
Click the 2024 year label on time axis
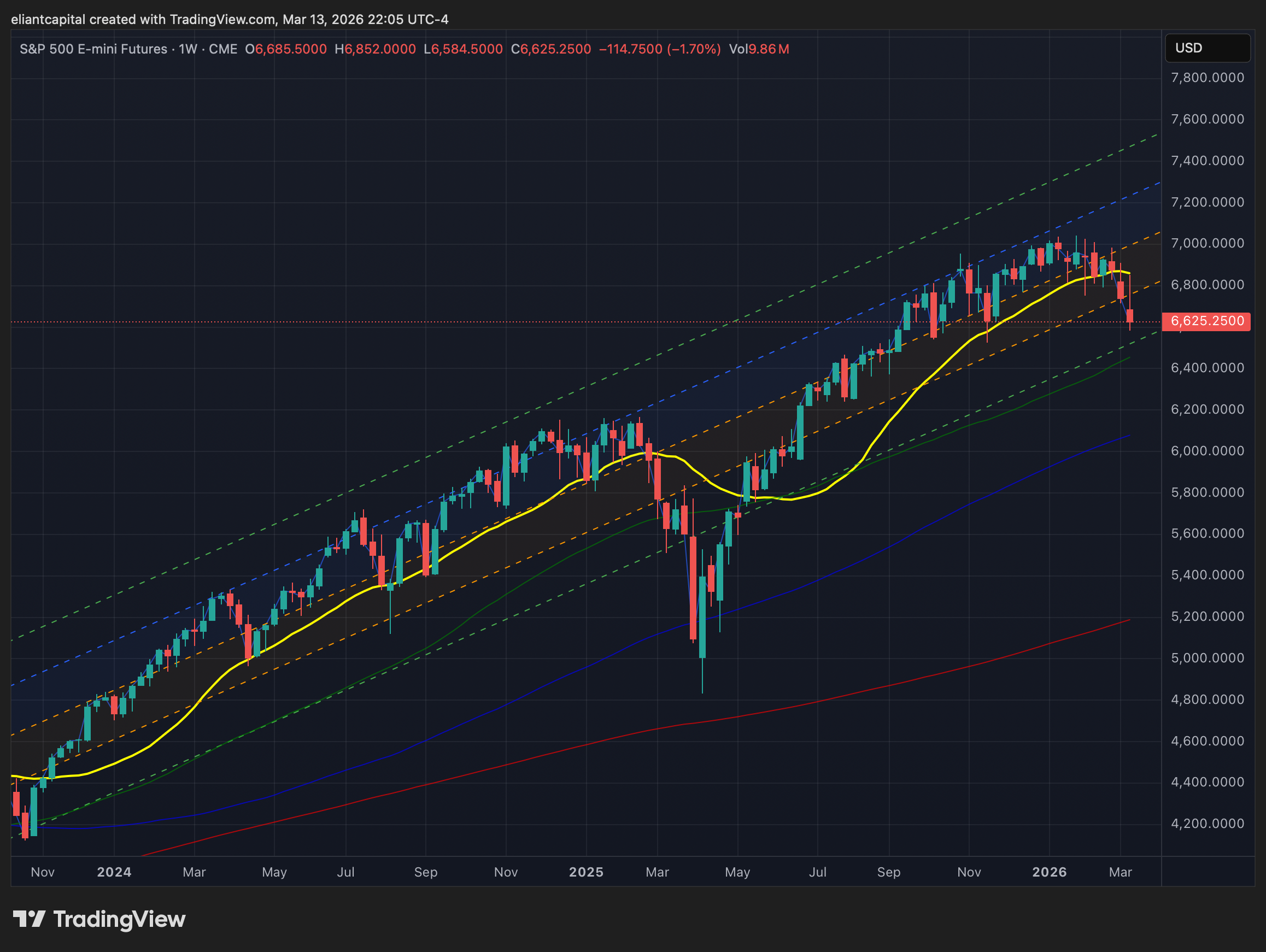pyautogui.click(x=114, y=872)
